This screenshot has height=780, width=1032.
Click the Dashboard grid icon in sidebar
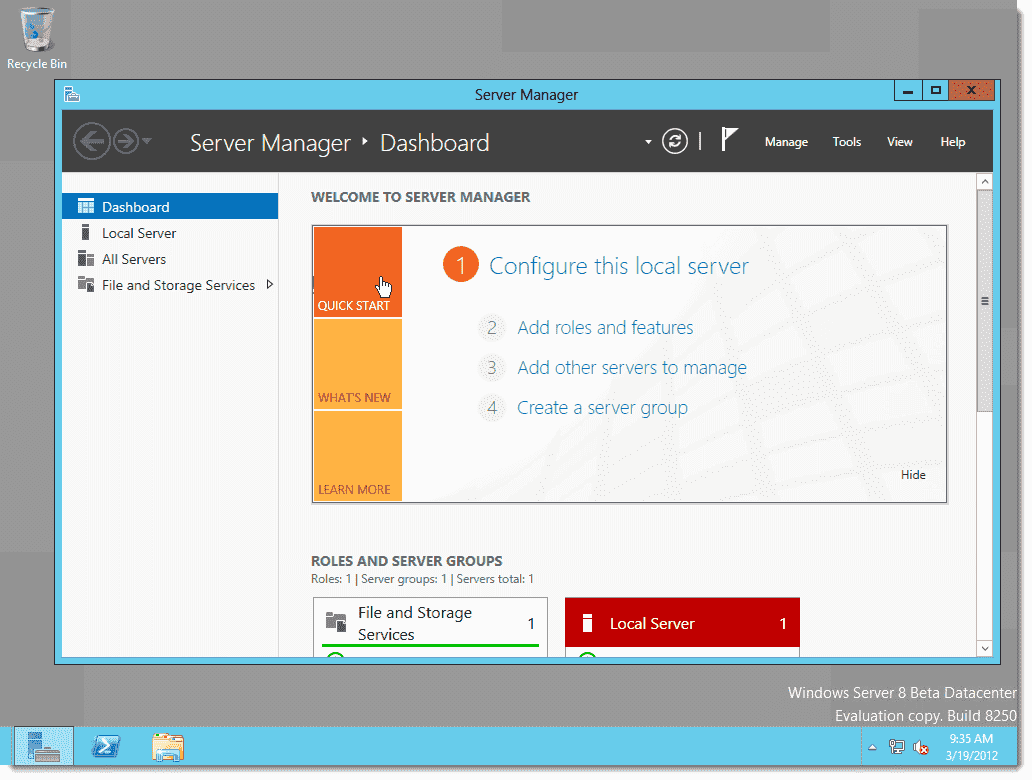click(x=86, y=207)
